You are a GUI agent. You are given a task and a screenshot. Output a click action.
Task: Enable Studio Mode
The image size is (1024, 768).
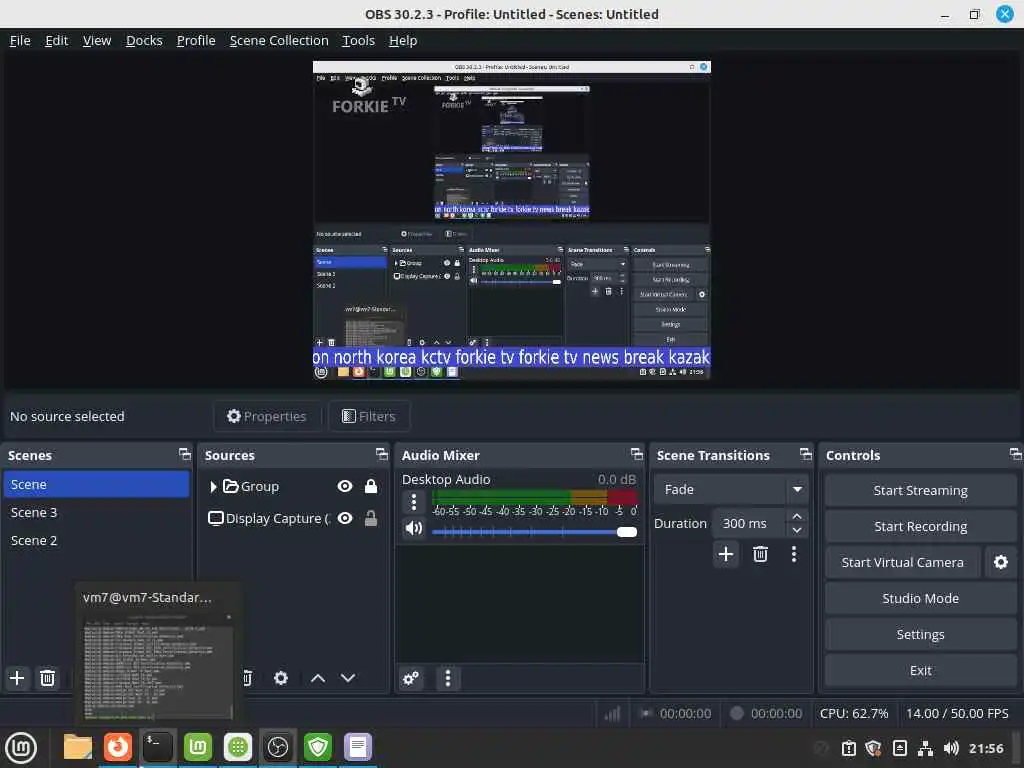pos(920,598)
